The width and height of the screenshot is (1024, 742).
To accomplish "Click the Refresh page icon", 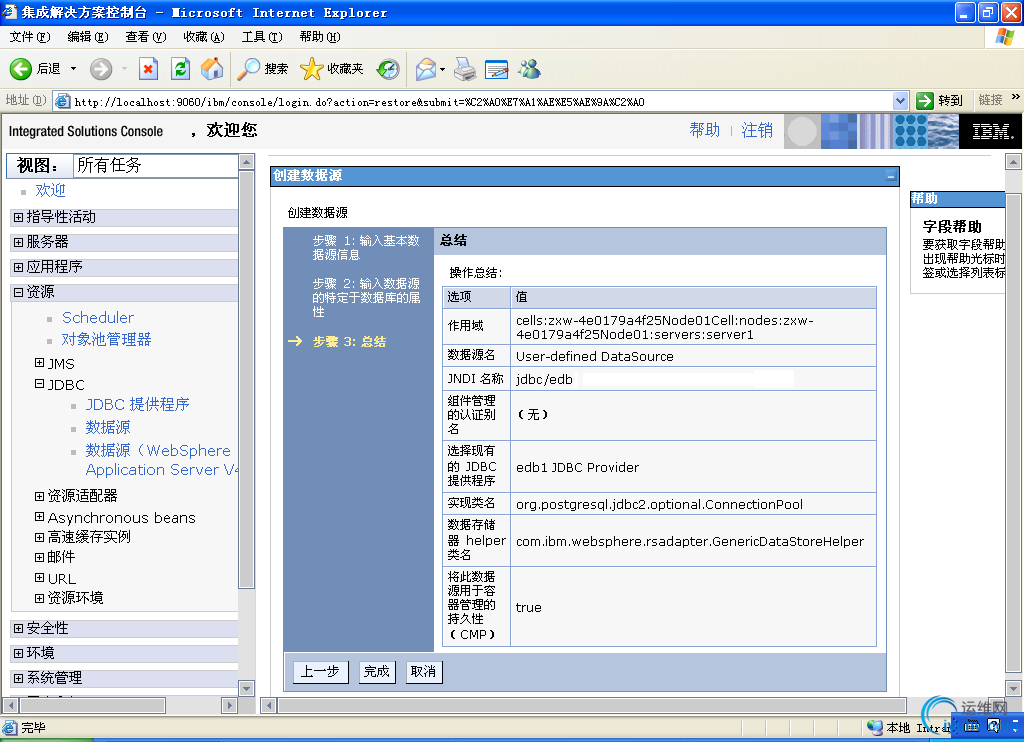I will pyautogui.click(x=180, y=69).
